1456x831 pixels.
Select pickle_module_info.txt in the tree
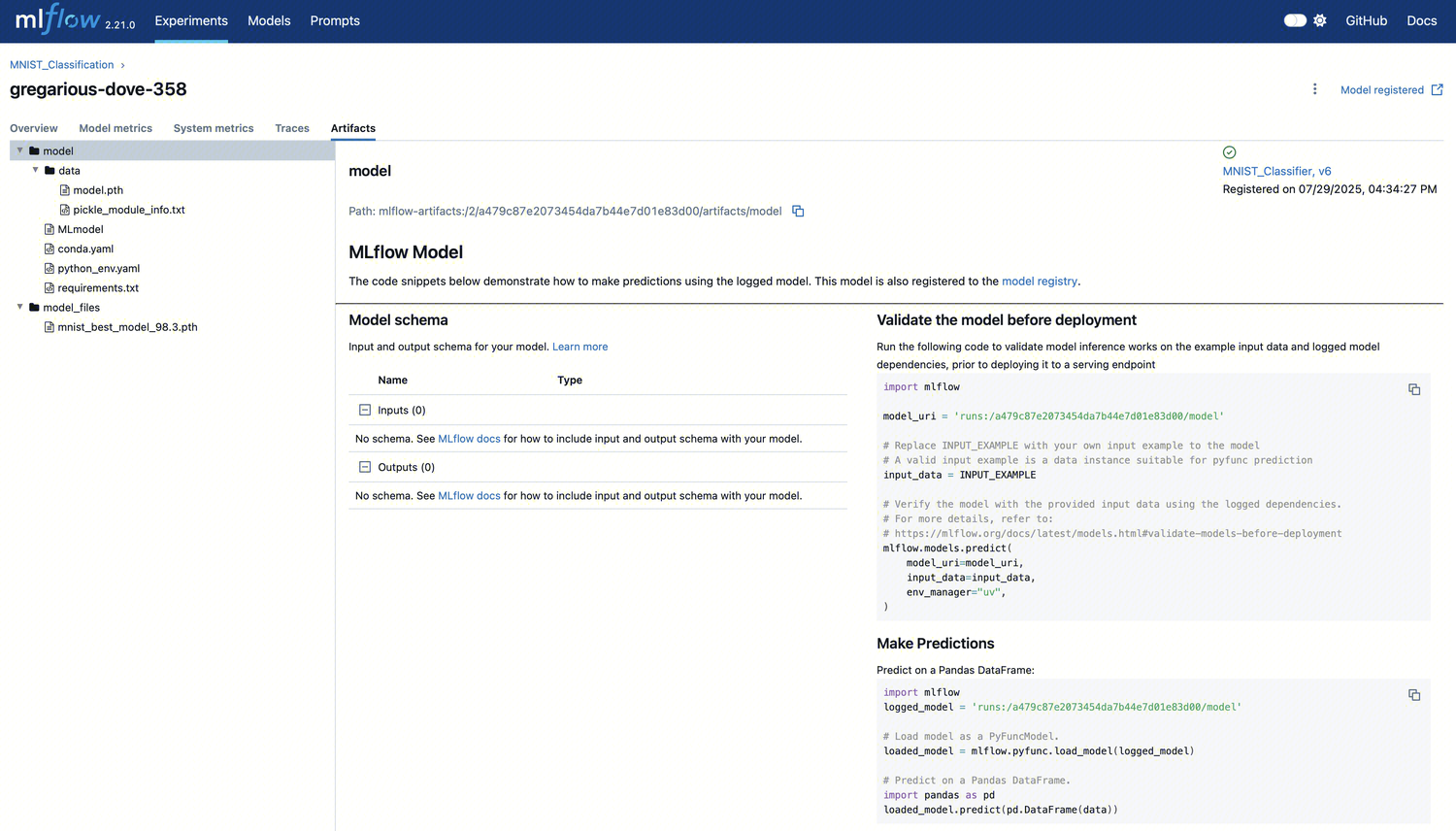(x=129, y=210)
